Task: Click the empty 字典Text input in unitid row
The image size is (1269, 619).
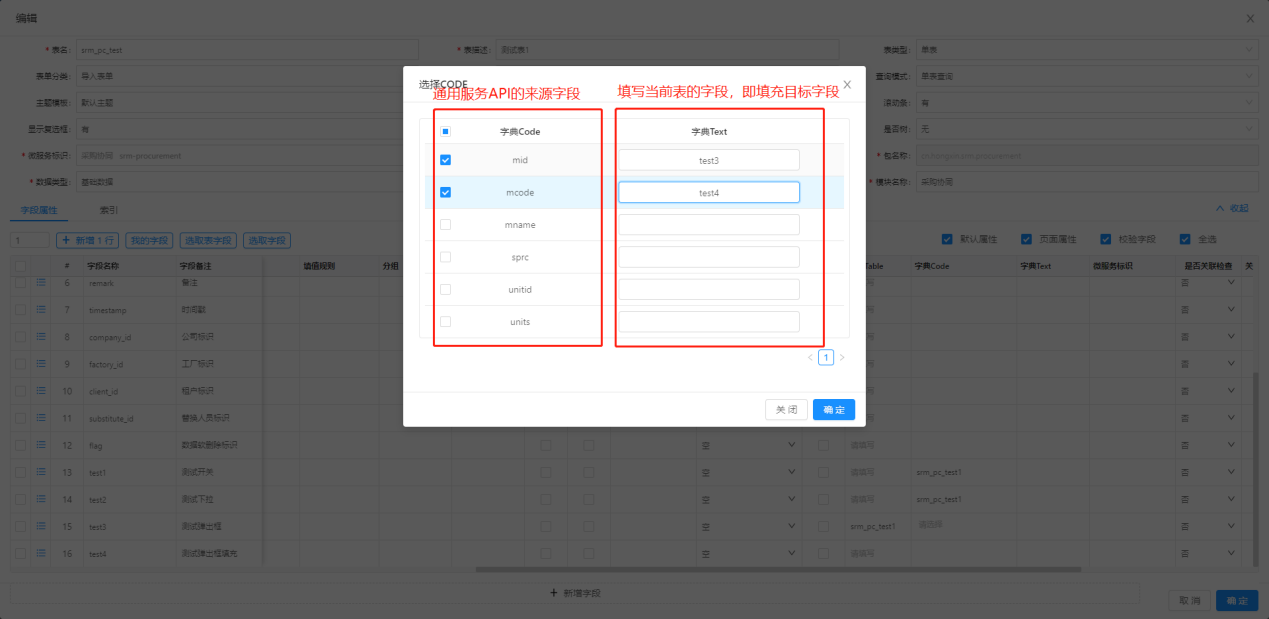Action: click(709, 289)
